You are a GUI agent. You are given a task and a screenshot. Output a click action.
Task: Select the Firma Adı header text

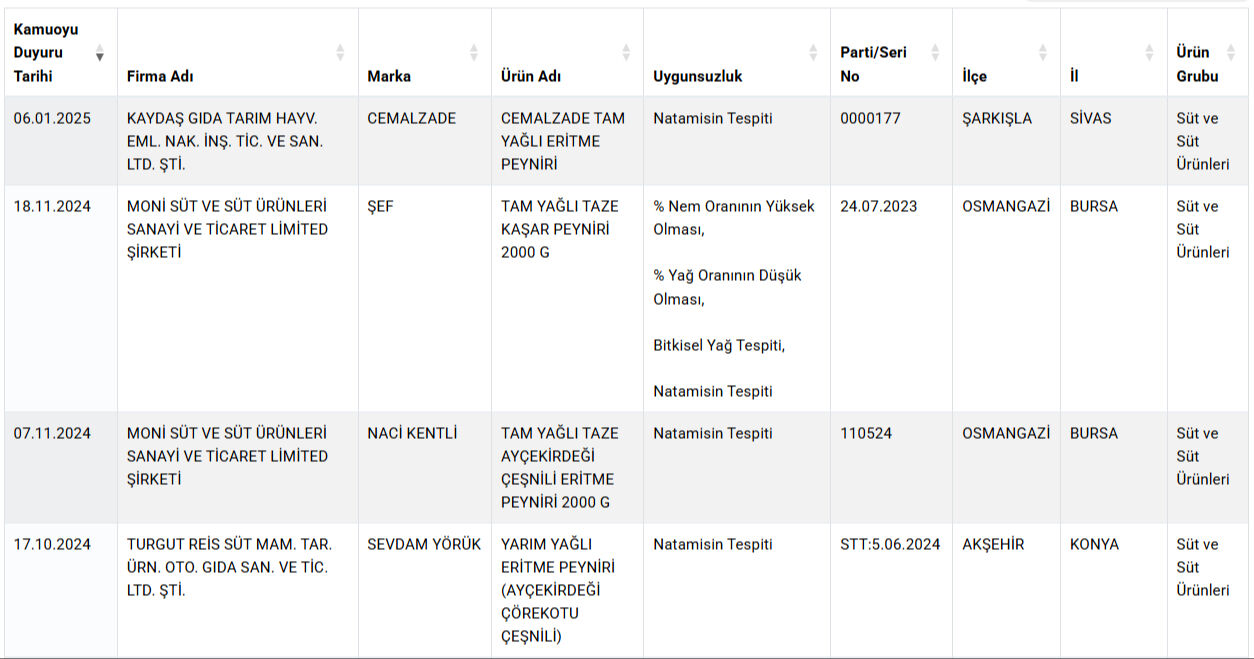point(160,76)
